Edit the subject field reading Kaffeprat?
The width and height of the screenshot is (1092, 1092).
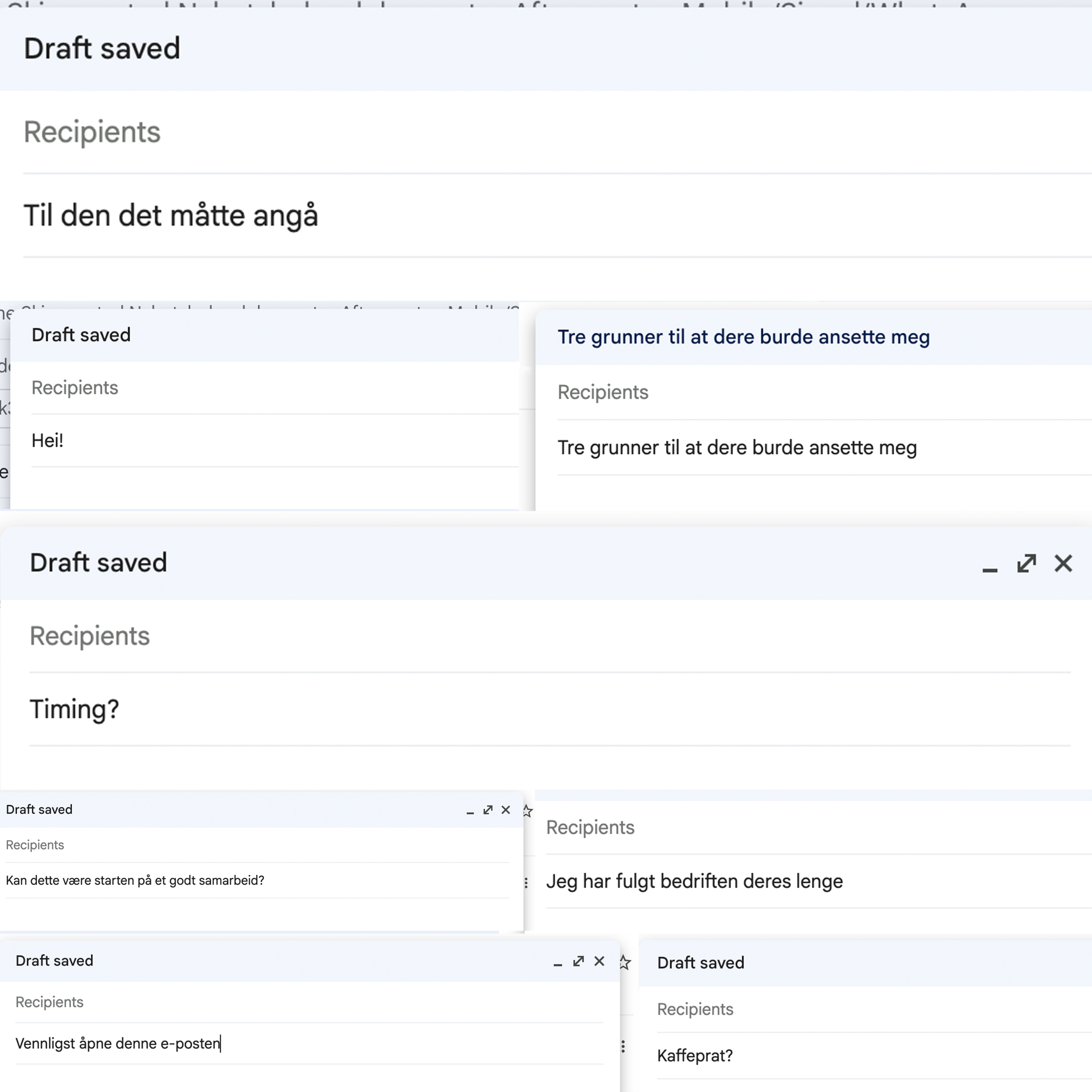[874, 1056]
